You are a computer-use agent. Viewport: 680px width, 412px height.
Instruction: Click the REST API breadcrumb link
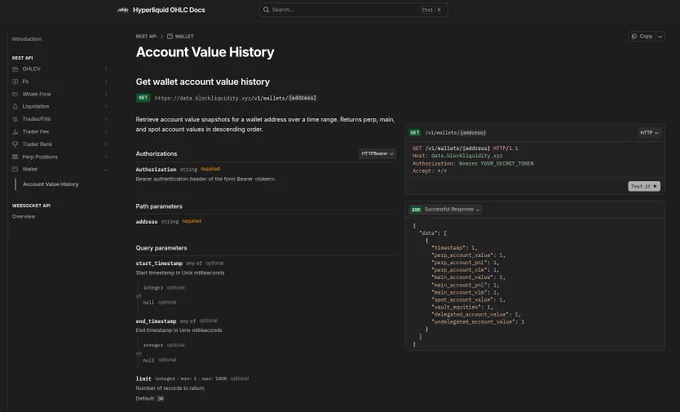146,36
